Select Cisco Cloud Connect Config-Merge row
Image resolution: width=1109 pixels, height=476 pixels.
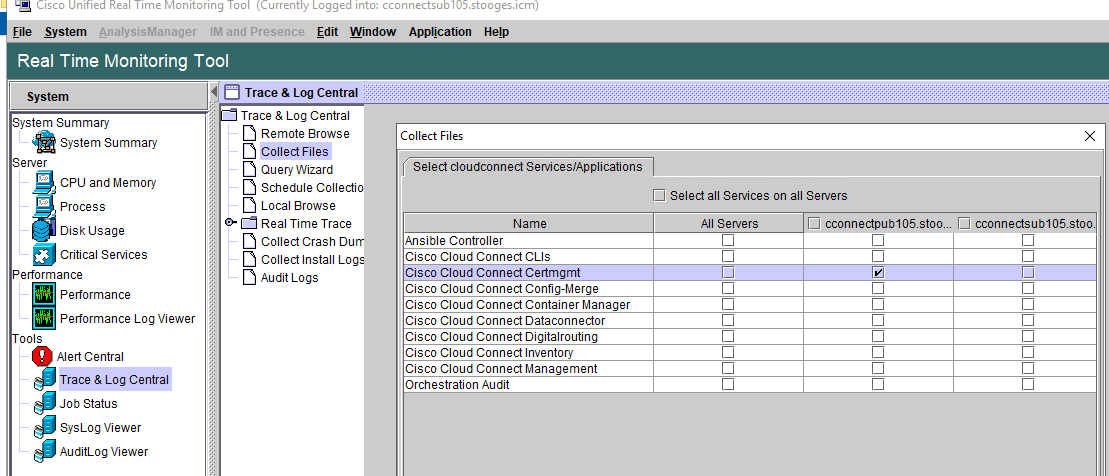750,289
